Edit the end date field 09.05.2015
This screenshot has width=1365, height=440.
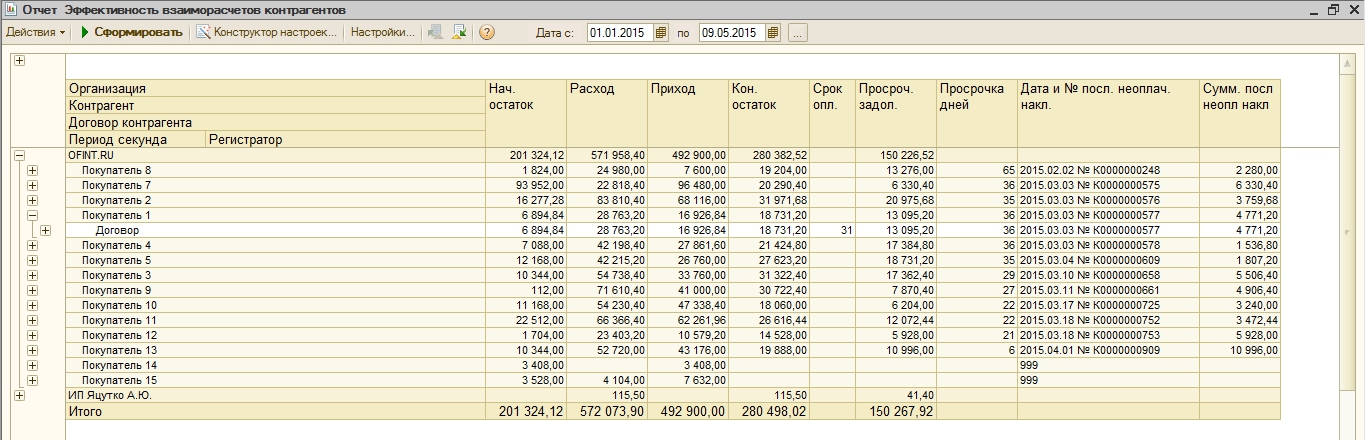click(x=732, y=33)
